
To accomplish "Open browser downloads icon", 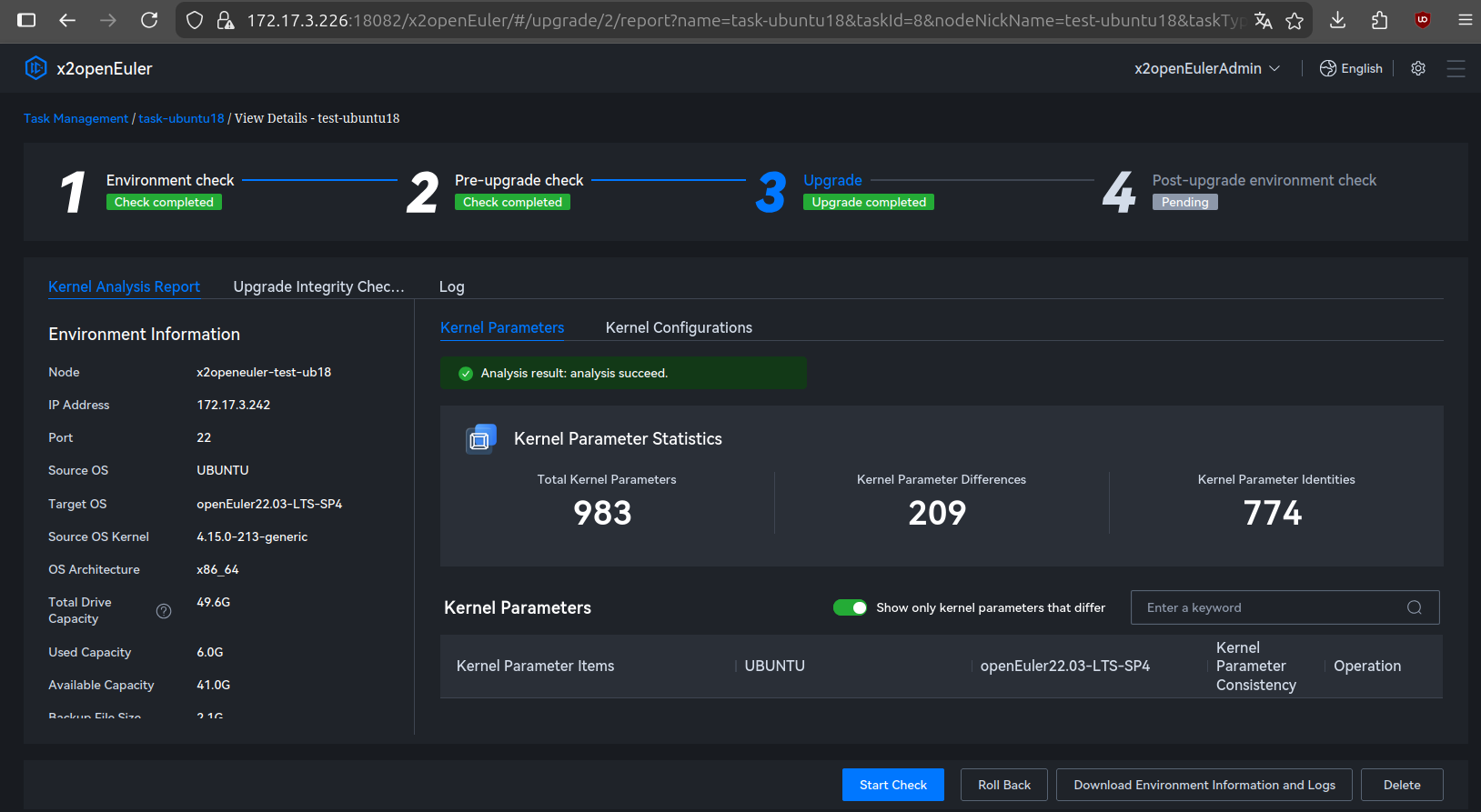I will 1337,20.
